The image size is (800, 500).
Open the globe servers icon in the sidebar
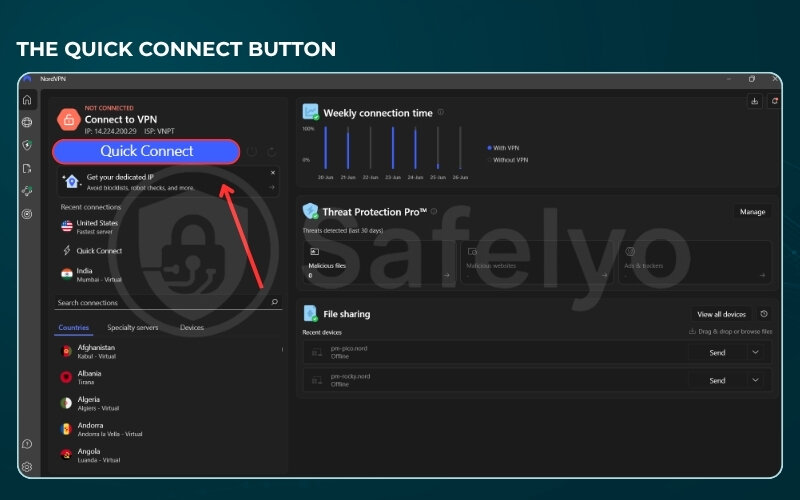(27, 122)
